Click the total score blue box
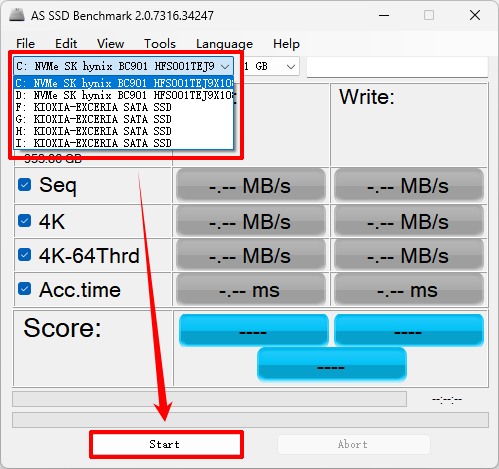 [x=332, y=364]
